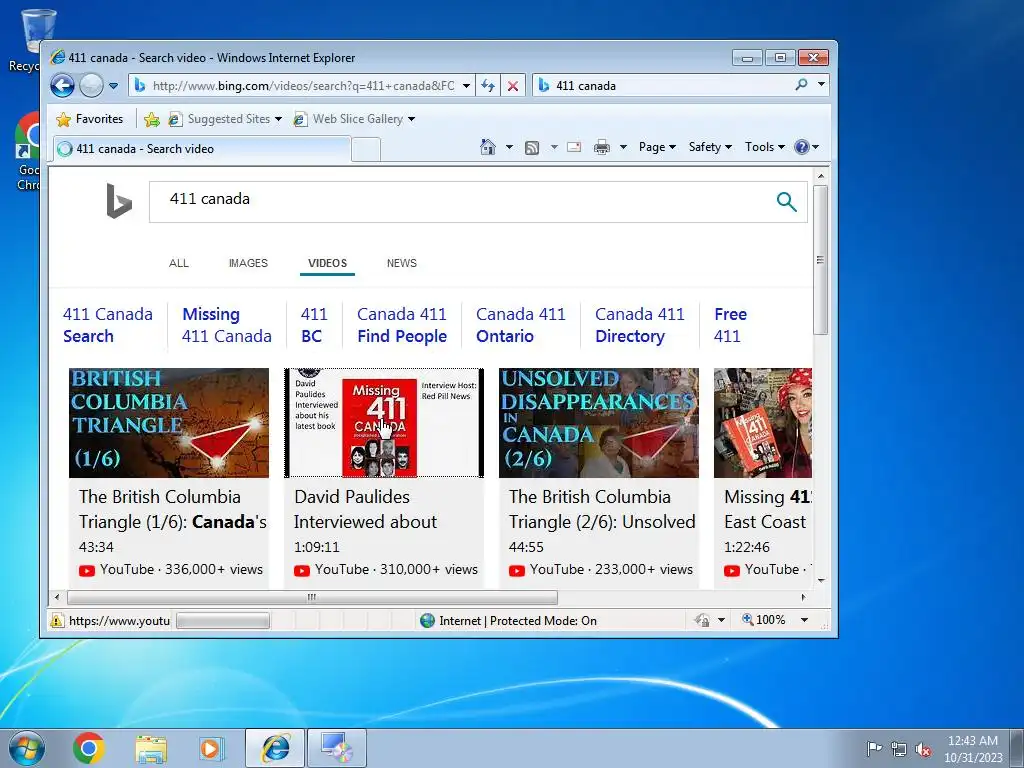Click the David Paulides Interviewed about title

point(365,509)
